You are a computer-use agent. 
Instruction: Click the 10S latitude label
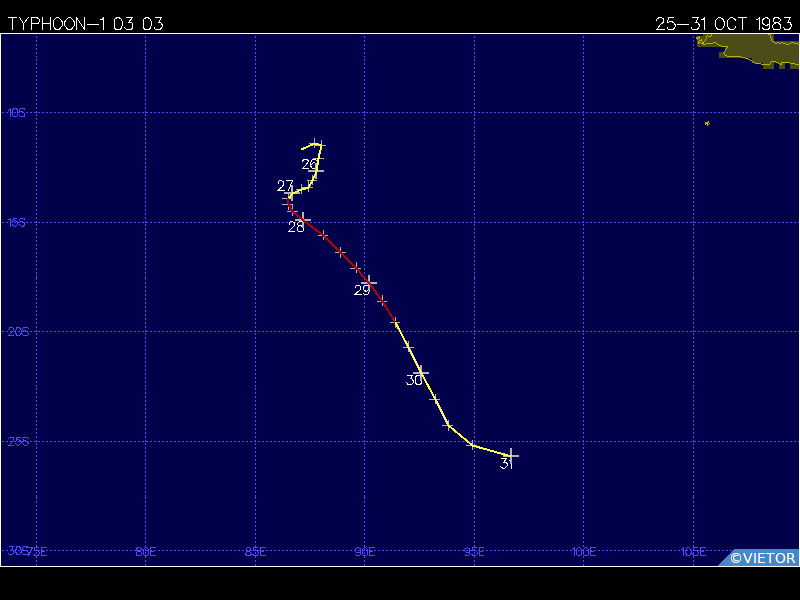pos(16,113)
